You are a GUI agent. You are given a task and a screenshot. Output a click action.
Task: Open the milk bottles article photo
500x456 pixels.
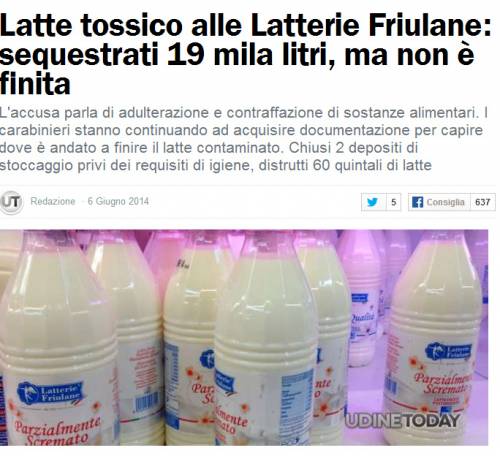(x=244, y=337)
